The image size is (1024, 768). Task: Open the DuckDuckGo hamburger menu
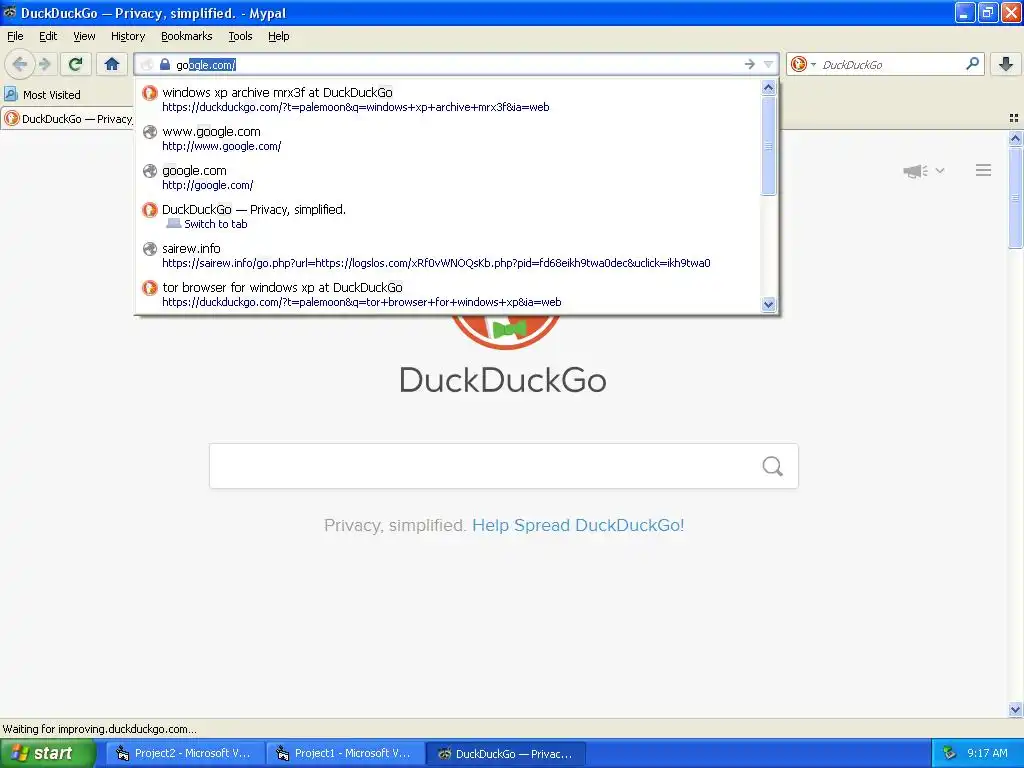984,170
